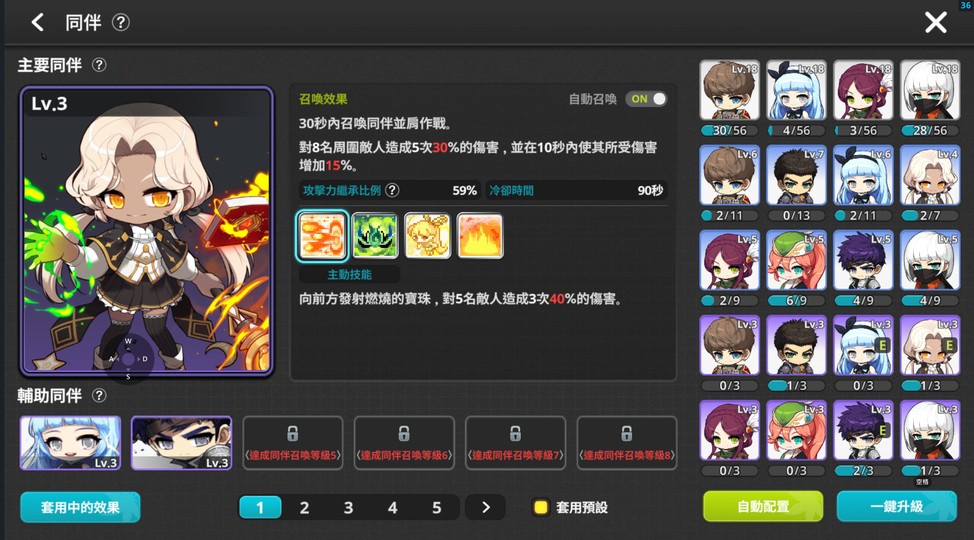Click the help icon next to 同伴 title

point(121,23)
